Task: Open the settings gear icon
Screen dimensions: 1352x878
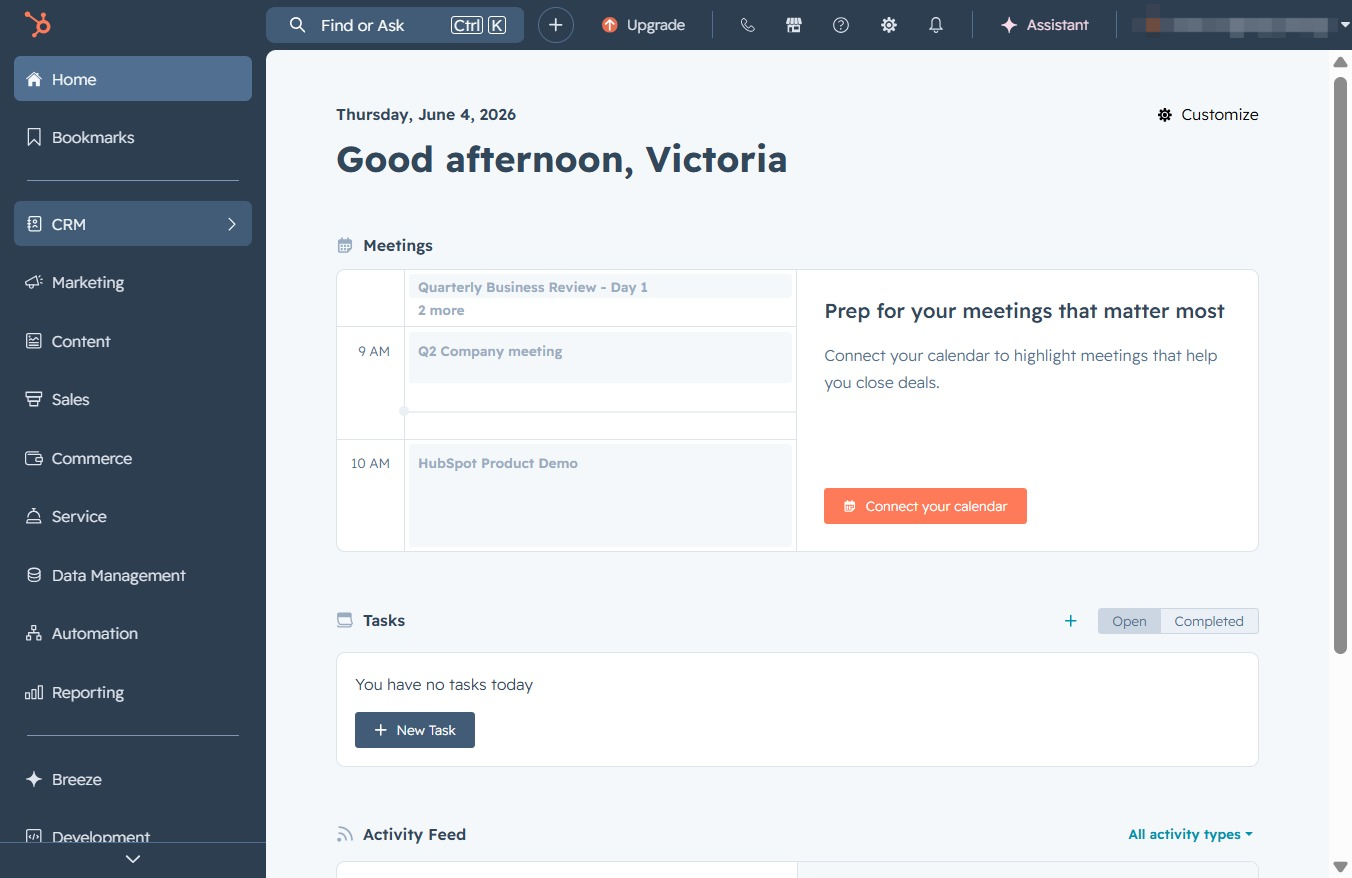Action: click(889, 25)
